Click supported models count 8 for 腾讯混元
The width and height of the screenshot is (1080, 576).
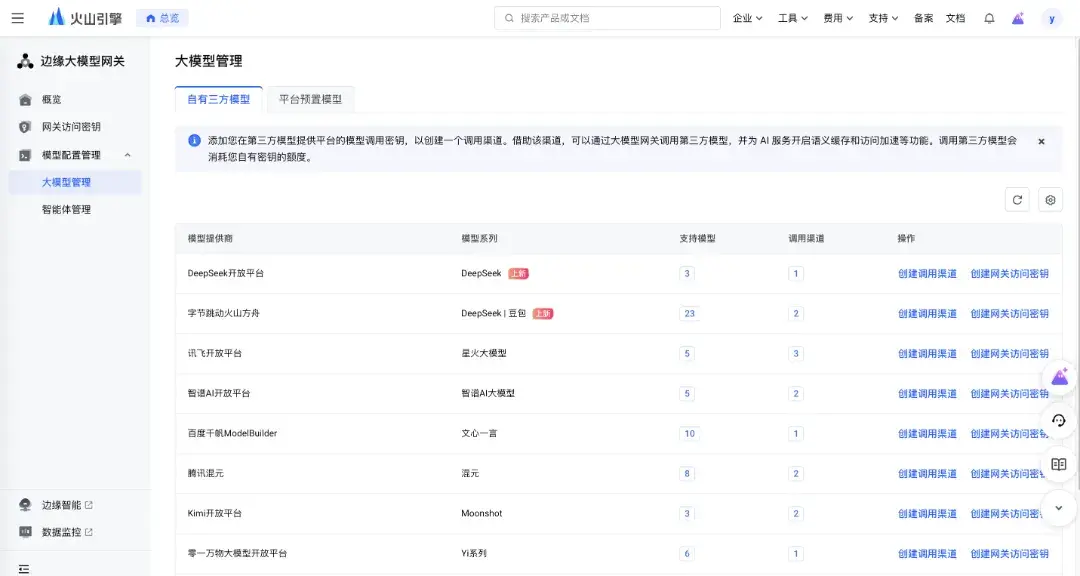click(687, 473)
